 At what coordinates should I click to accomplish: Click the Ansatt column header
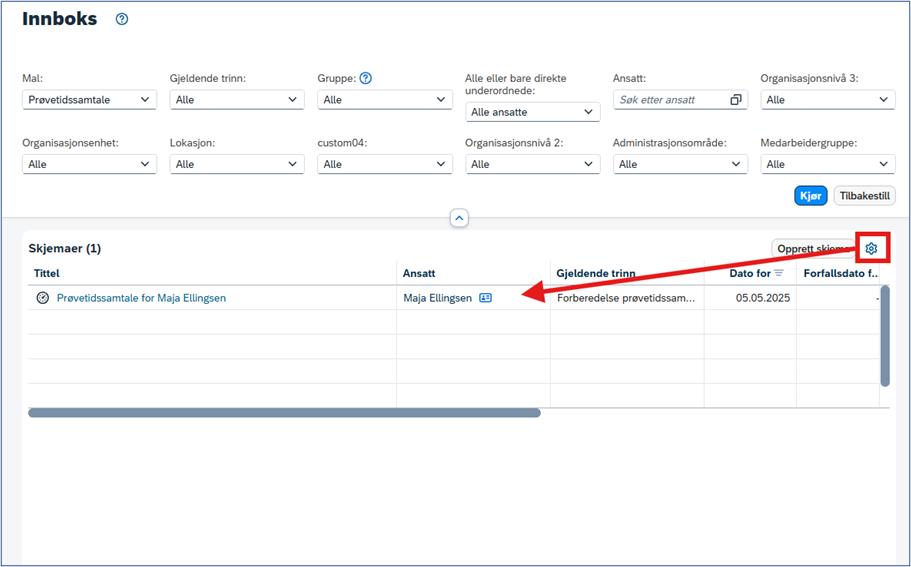click(x=474, y=273)
